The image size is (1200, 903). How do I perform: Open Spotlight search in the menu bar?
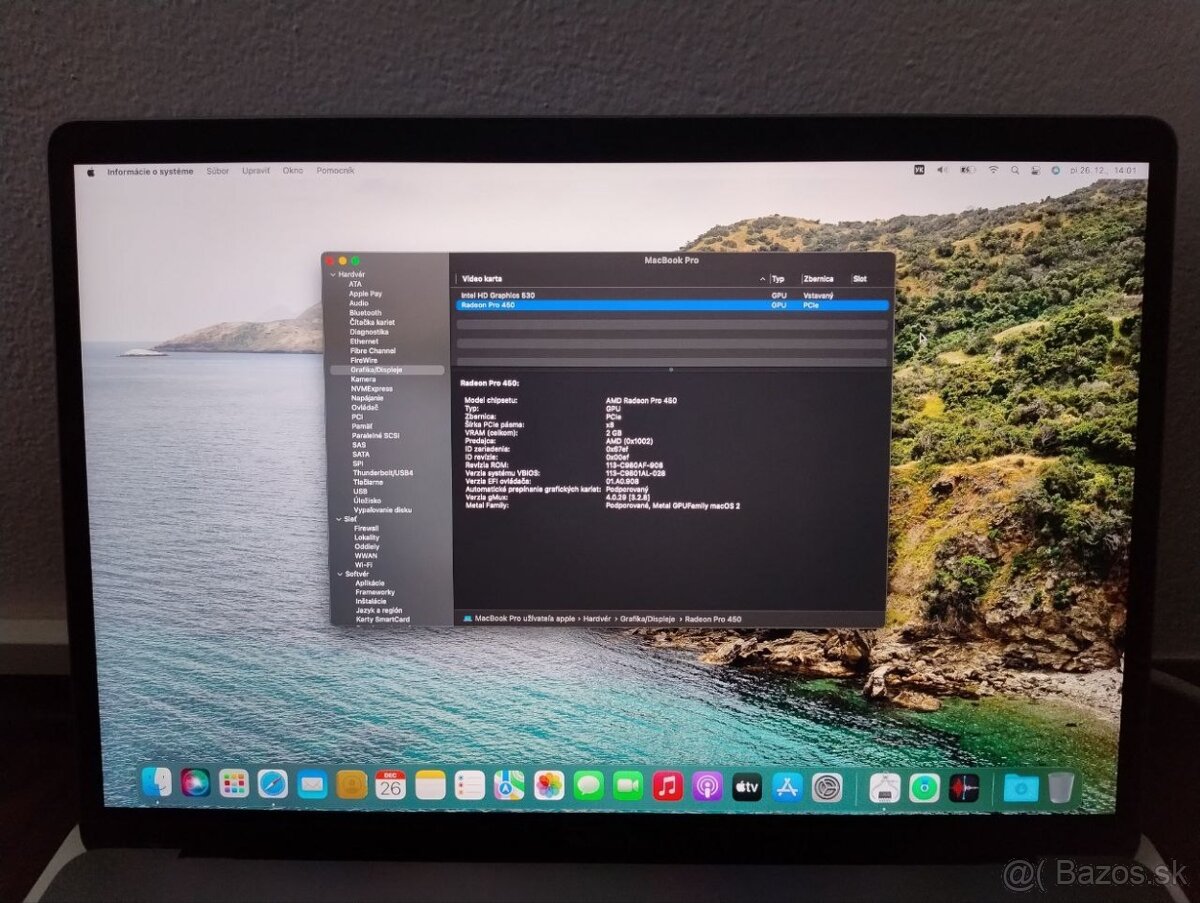(x=1015, y=170)
